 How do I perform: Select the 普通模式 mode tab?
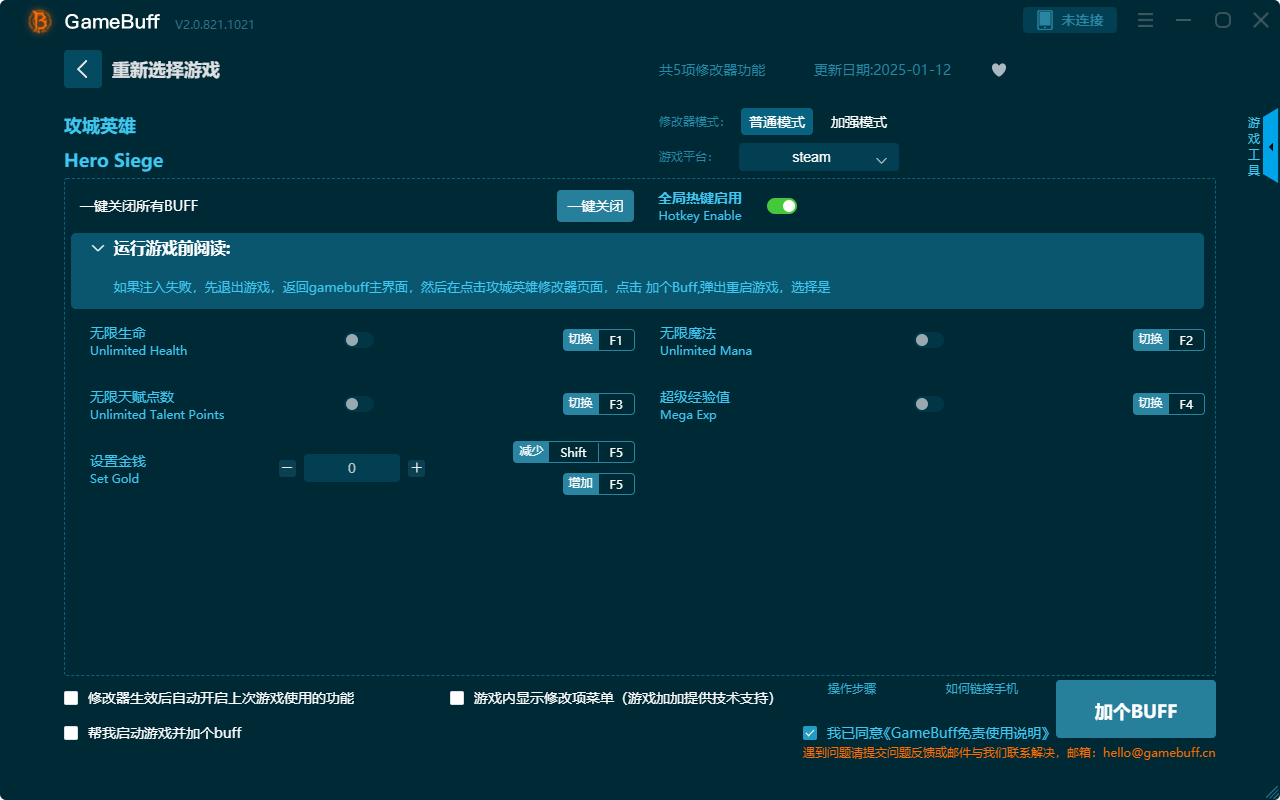pyautogui.click(x=776, y=121)
